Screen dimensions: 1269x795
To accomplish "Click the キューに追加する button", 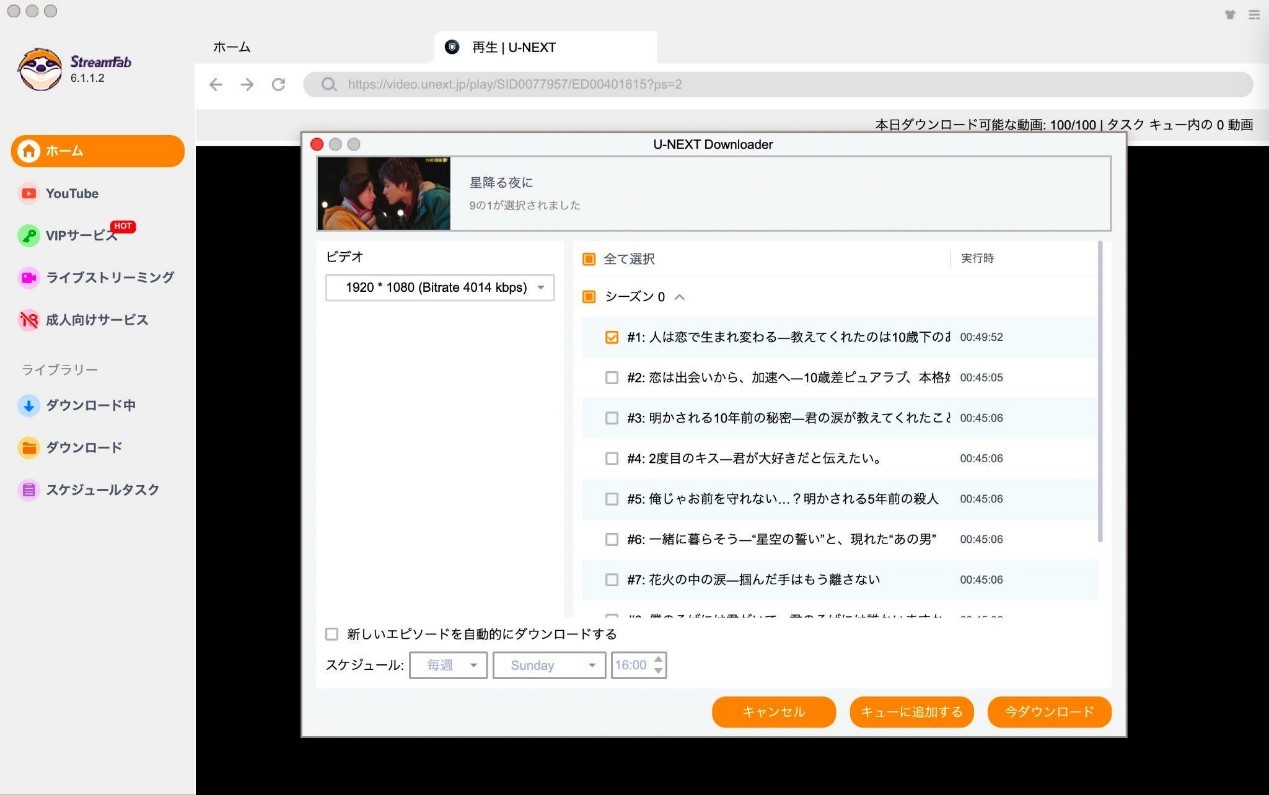I will 911,711.
